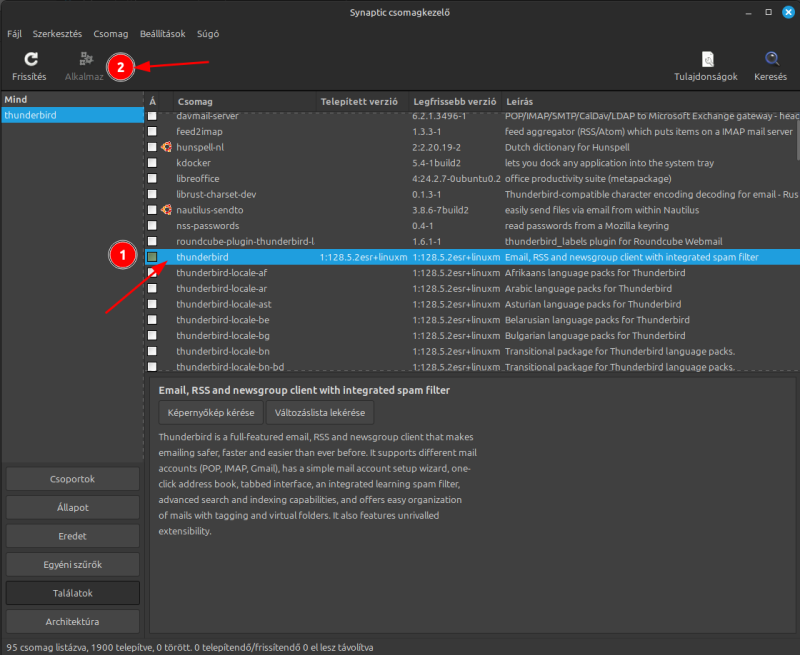
Task: Open the Súgó menu
Action: tap(208, 34)
